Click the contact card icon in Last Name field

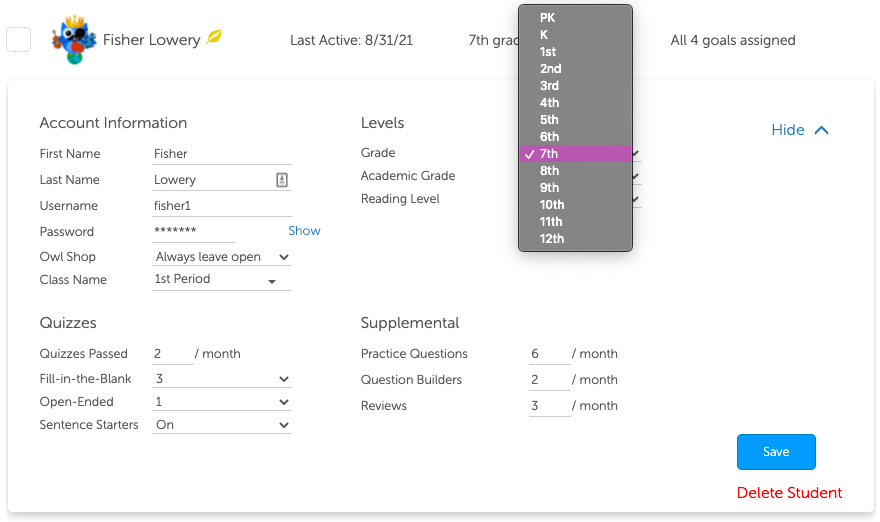click(282, 180)
